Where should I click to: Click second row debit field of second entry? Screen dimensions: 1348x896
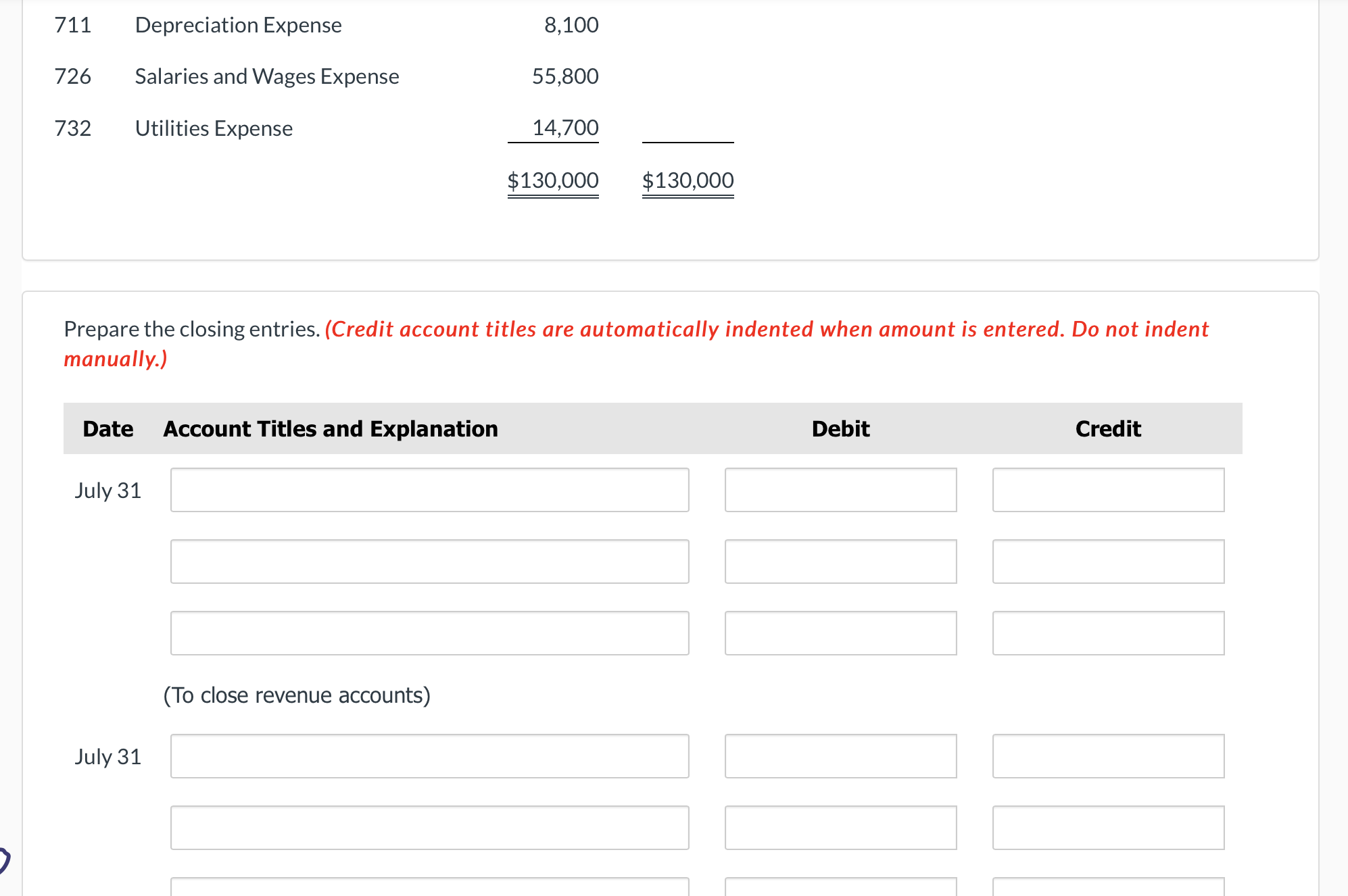(x=840, y=828)
